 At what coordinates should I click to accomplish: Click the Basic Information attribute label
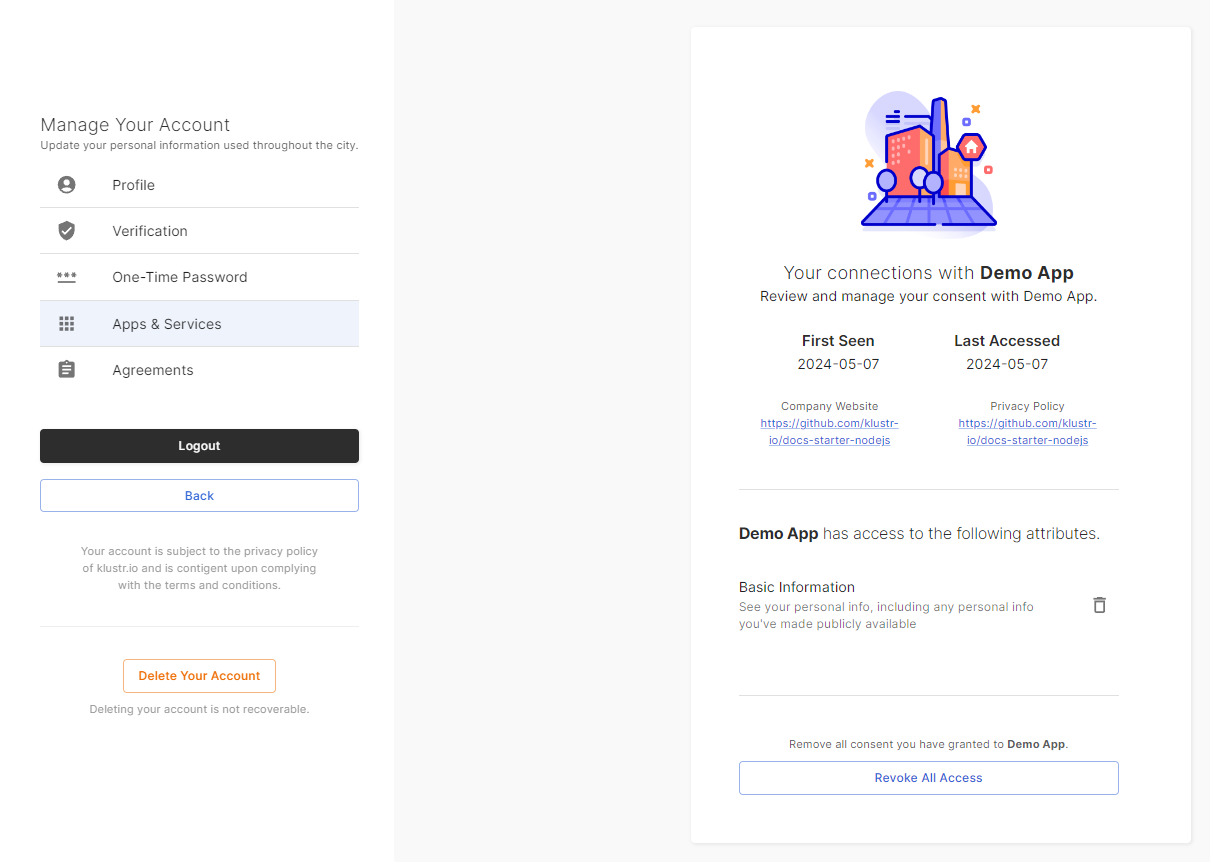pyautogui.click(x=797, y=587)
